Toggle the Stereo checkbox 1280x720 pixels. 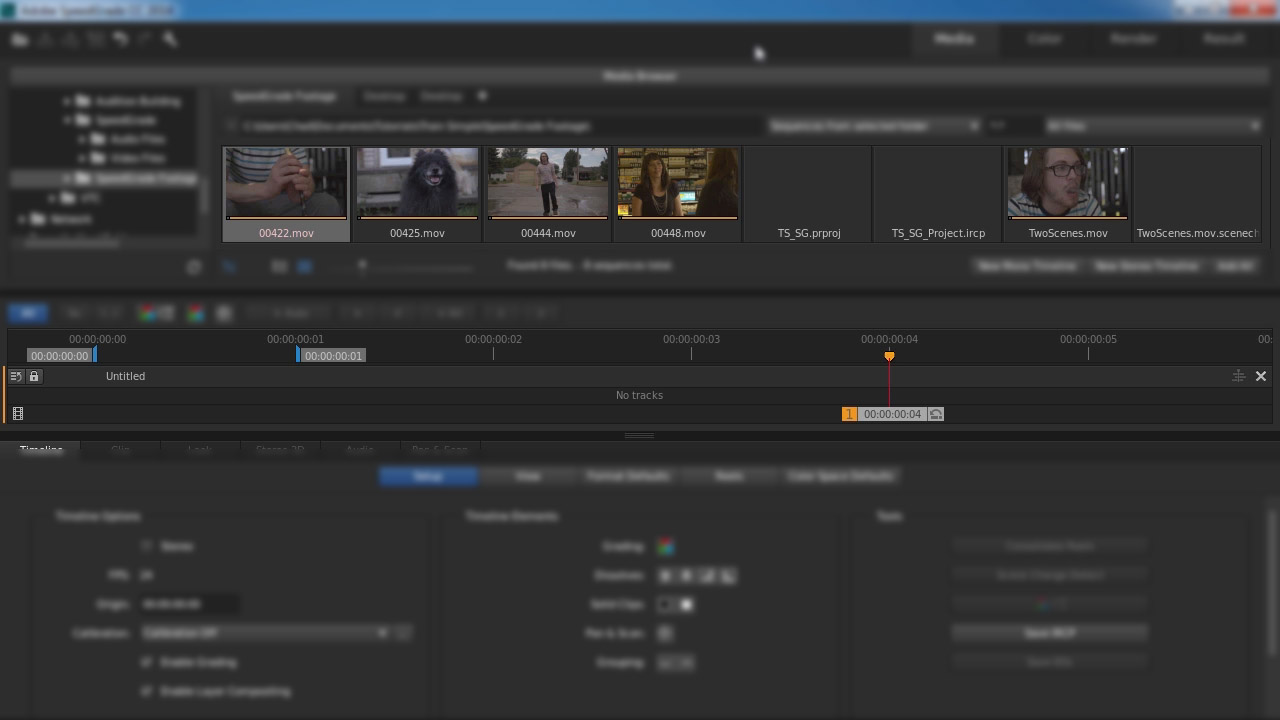click(x=147, y=547)
